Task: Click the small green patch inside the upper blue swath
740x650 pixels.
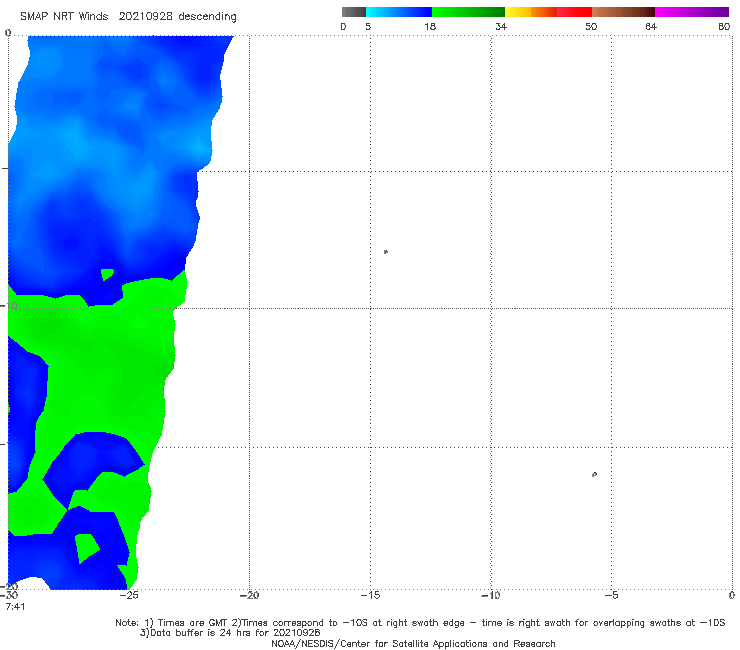Action: [x=107, y=274]
